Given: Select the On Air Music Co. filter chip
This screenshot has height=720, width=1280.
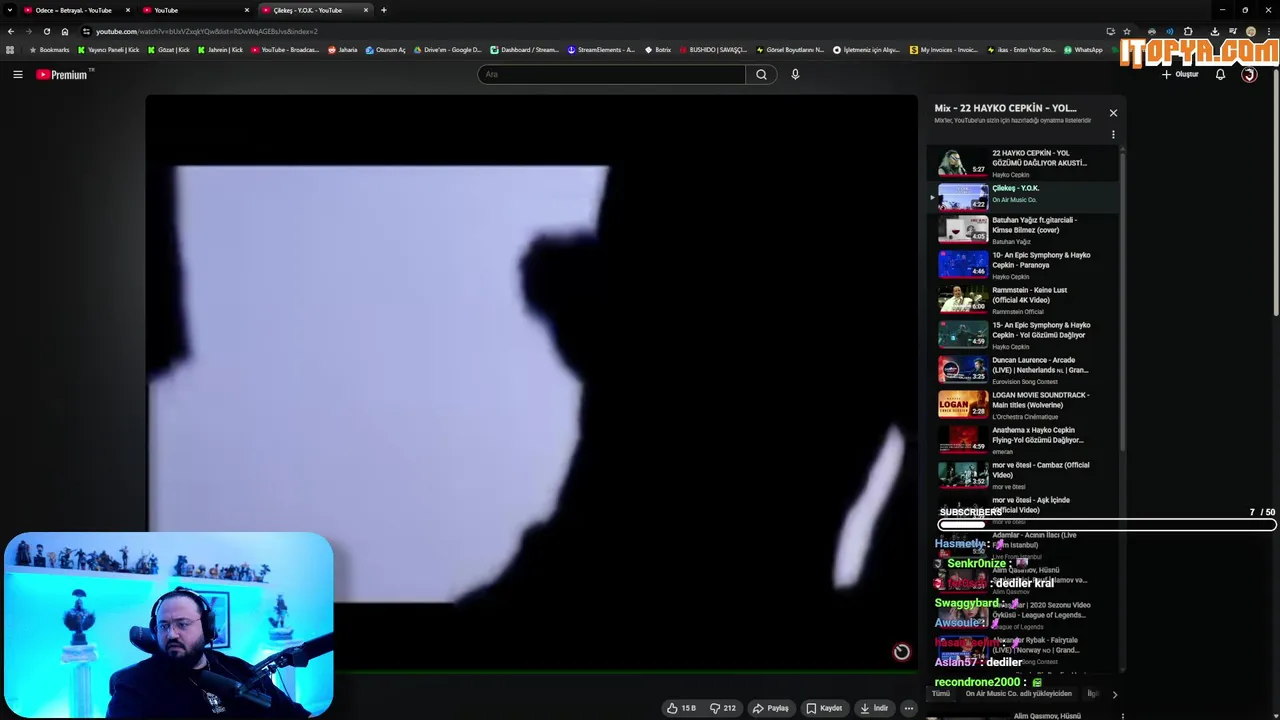Looking at the screenshot, I should click(1018, 693).
